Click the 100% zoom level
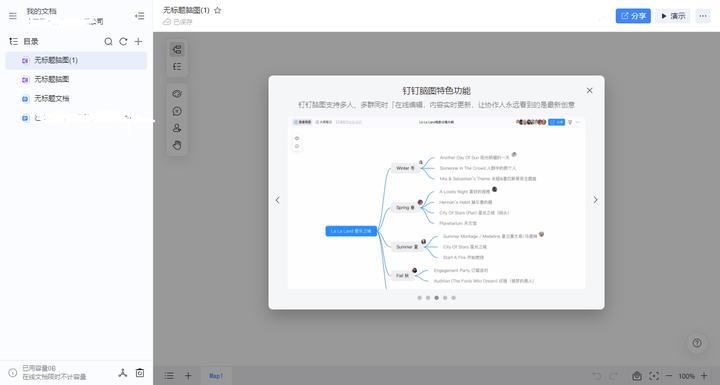Viewport: 720px width, 385px height. 686,376
